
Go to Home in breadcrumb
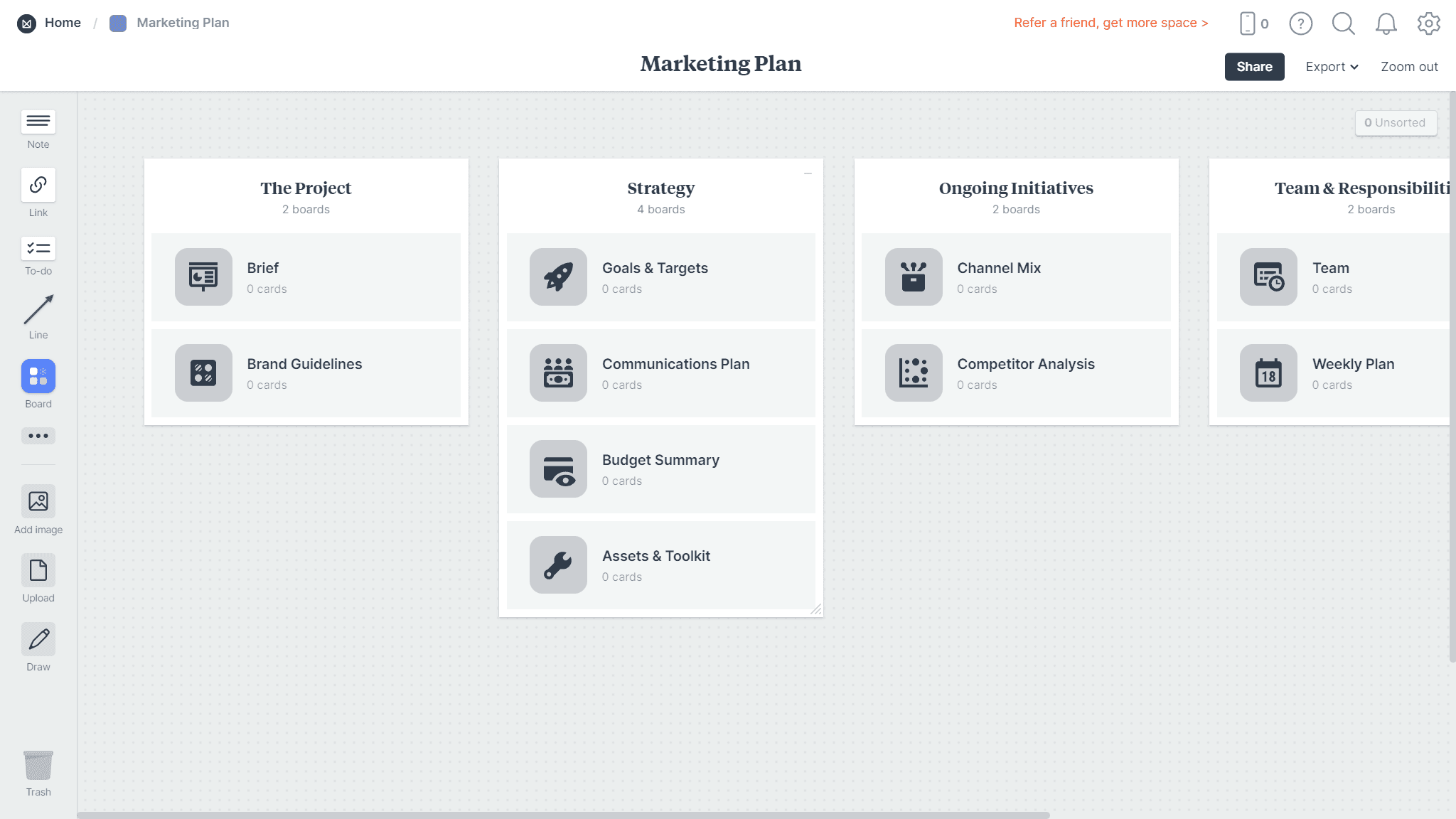[x=63, y=23]
